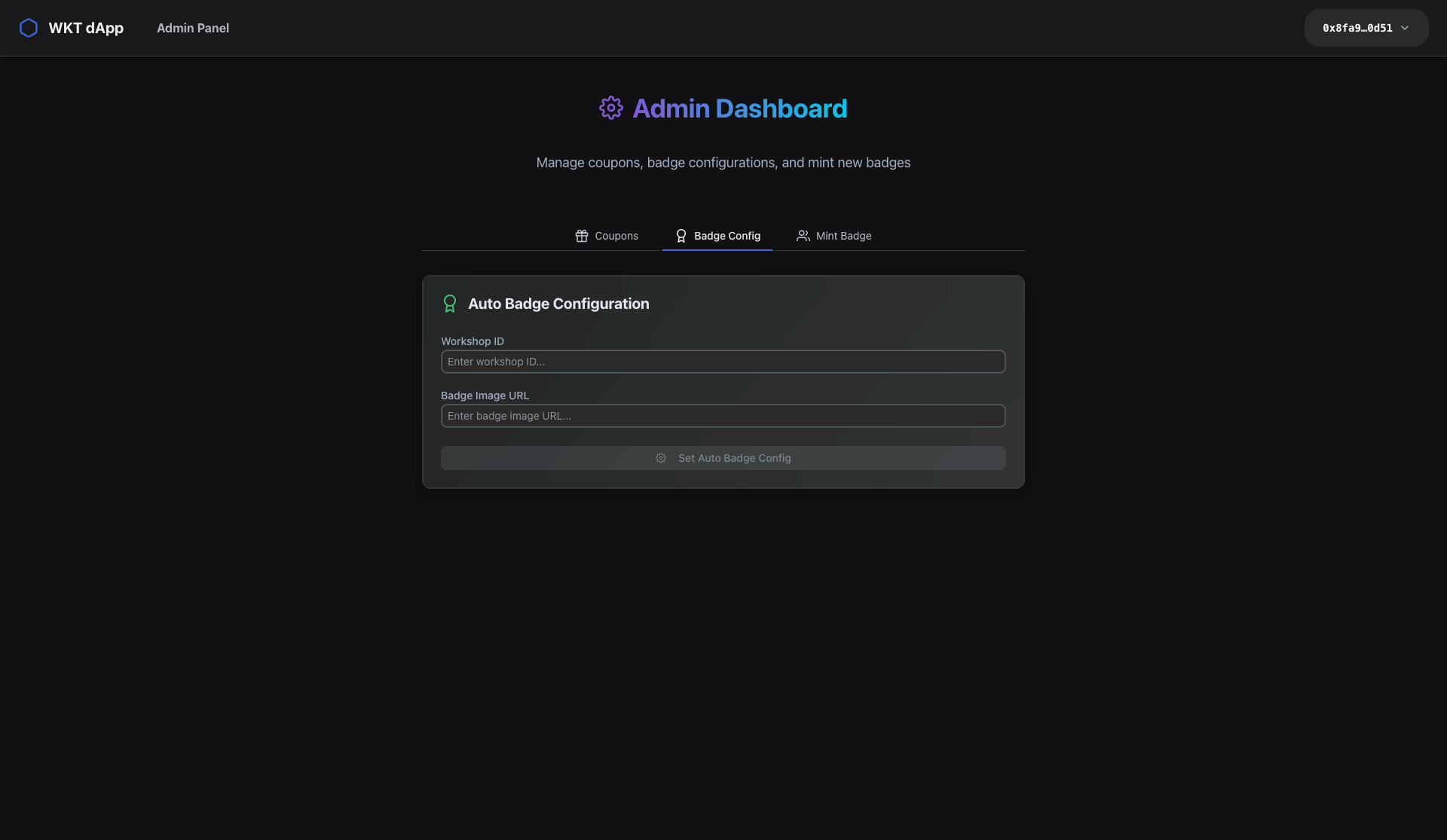Focus the Workshop ID input field
Screen dimensions: 1447x840
723,362
